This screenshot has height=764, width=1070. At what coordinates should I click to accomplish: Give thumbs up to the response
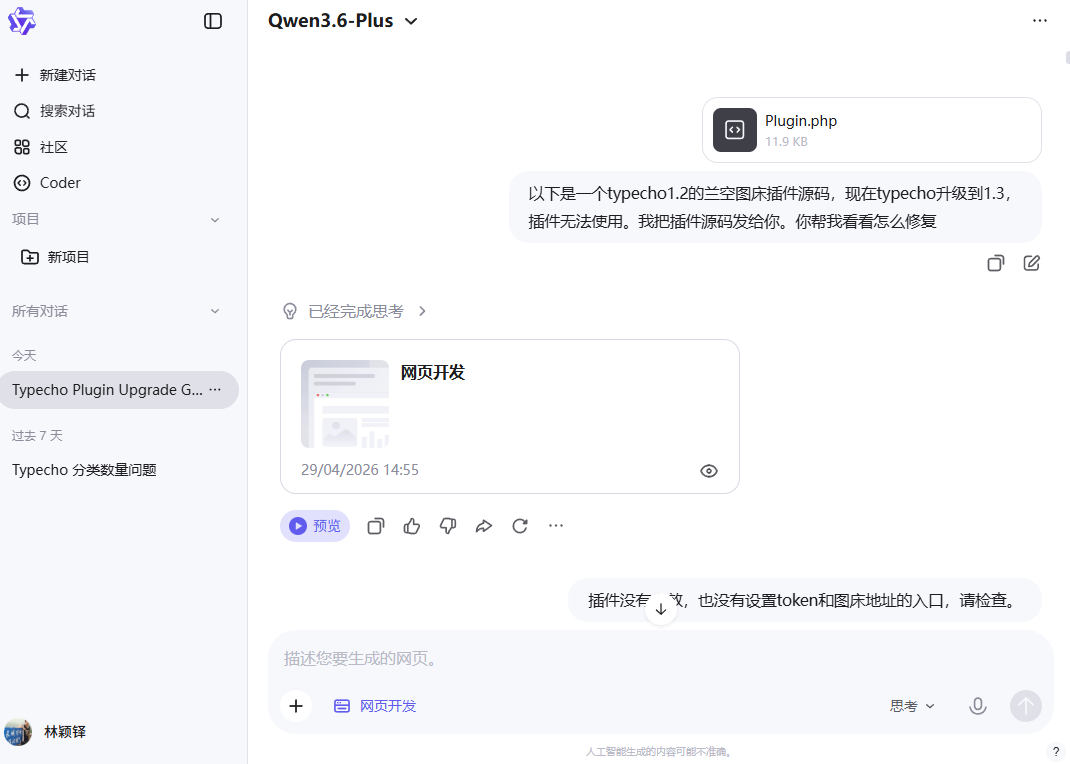[x=411, y=526]
